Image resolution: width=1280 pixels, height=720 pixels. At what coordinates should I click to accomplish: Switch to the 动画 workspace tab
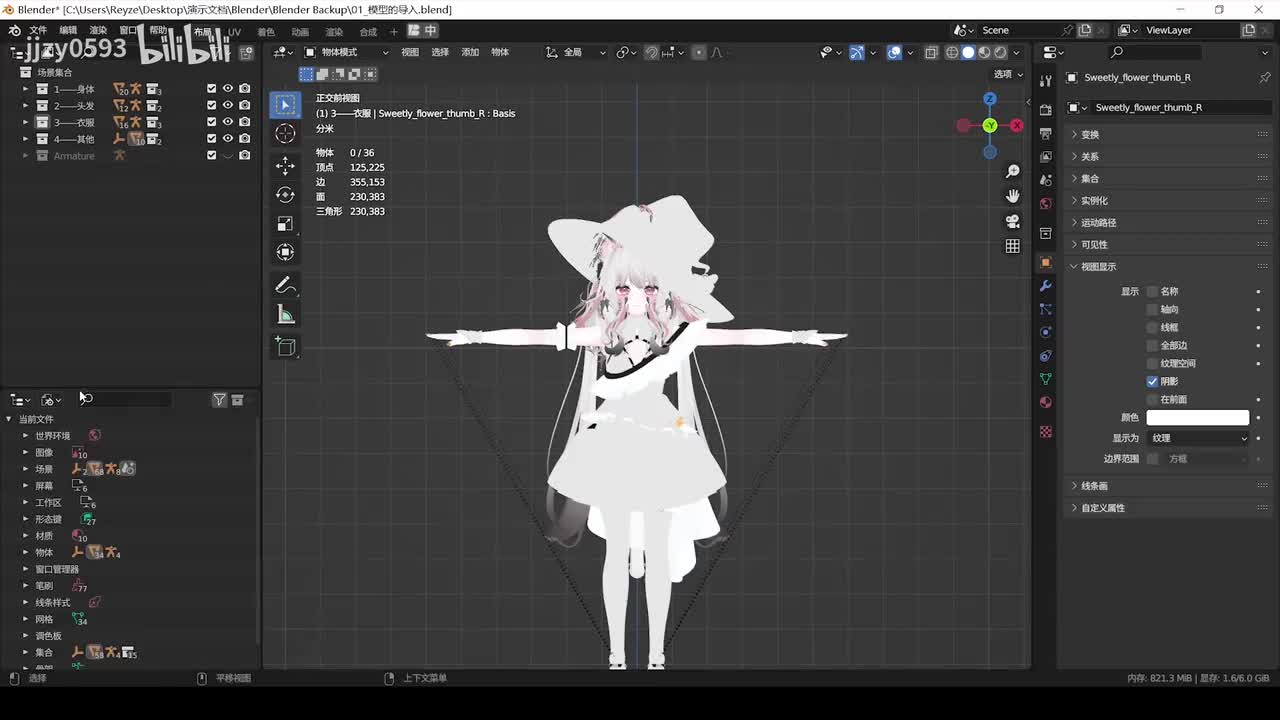[x=300, y=31]
